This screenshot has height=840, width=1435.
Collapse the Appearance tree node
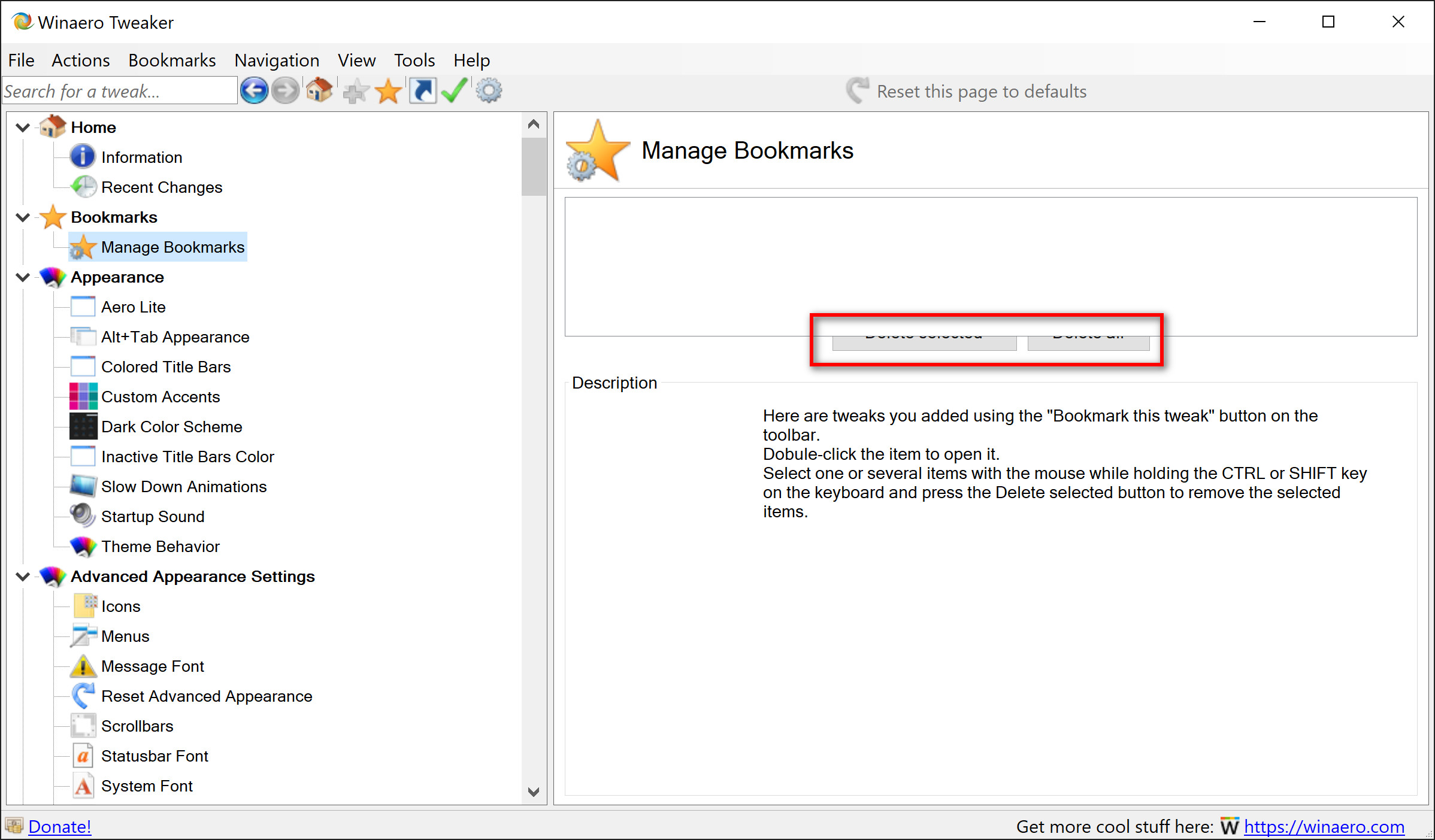(x=23, y=277)
